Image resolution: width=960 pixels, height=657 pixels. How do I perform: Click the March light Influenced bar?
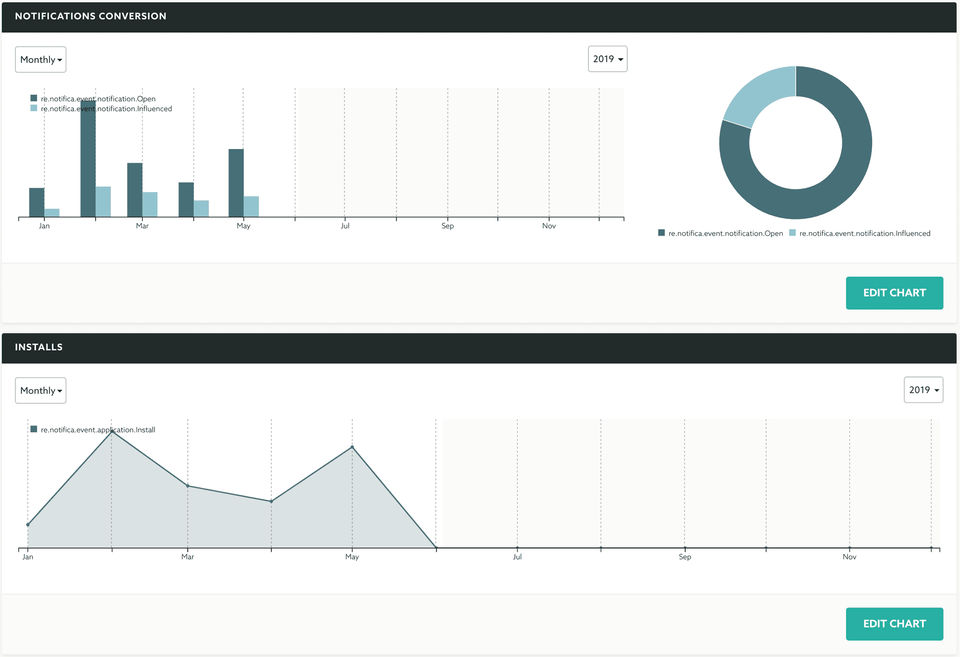point(150,205)
